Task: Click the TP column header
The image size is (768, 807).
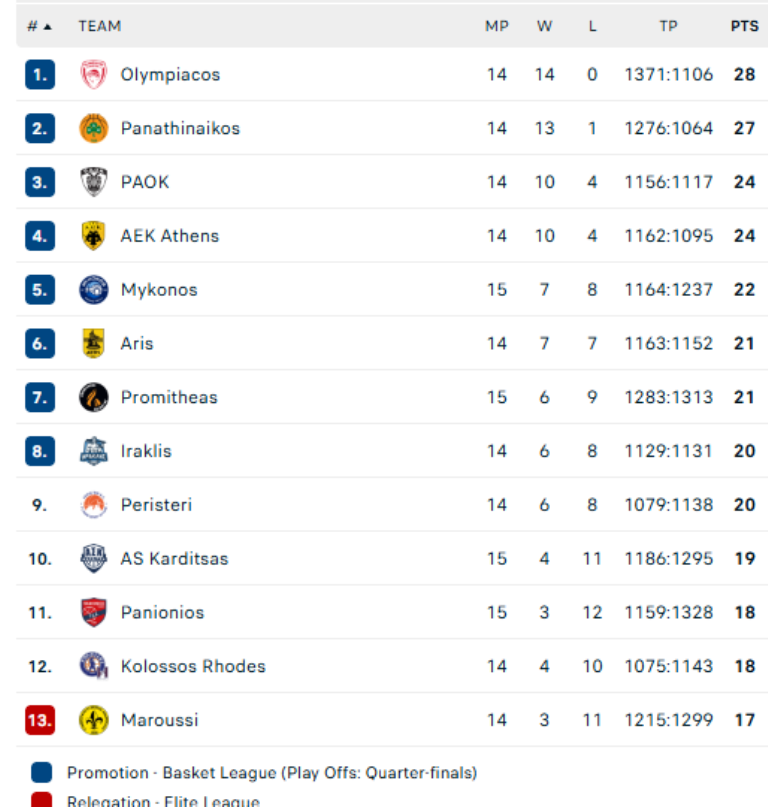Action: click(668, 27)
